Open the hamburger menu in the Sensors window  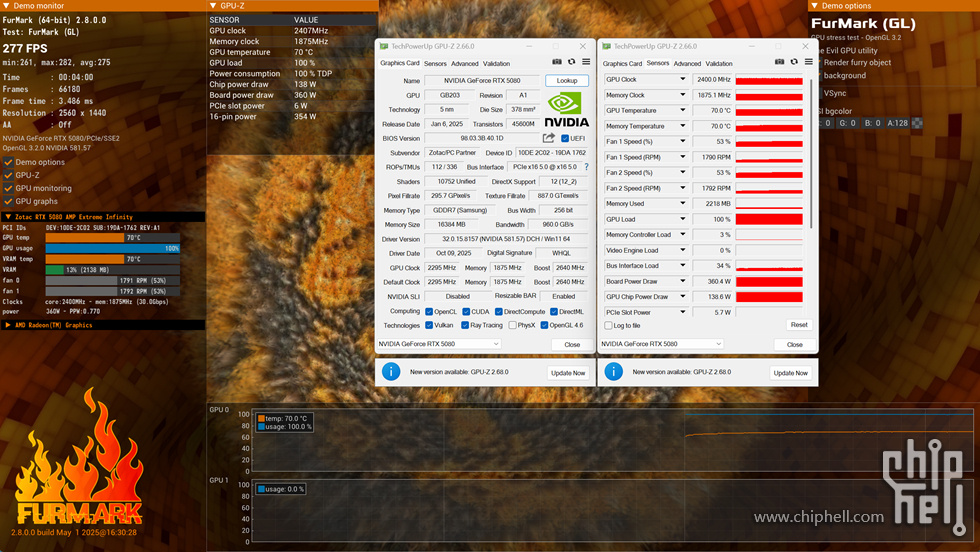click(808, 62)
